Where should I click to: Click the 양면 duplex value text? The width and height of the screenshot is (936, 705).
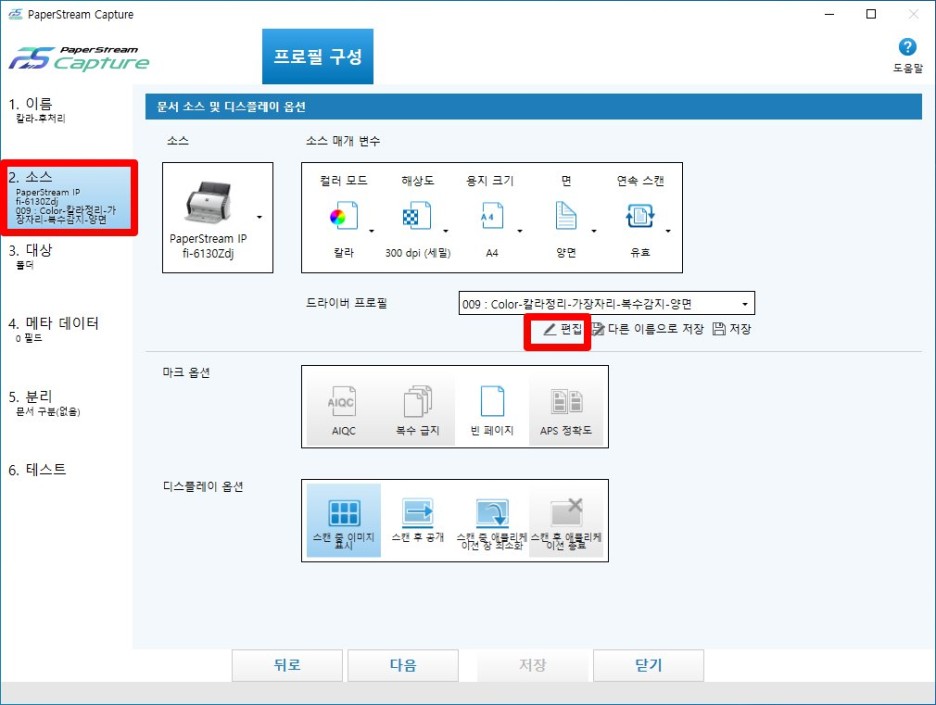coord(566,253)
